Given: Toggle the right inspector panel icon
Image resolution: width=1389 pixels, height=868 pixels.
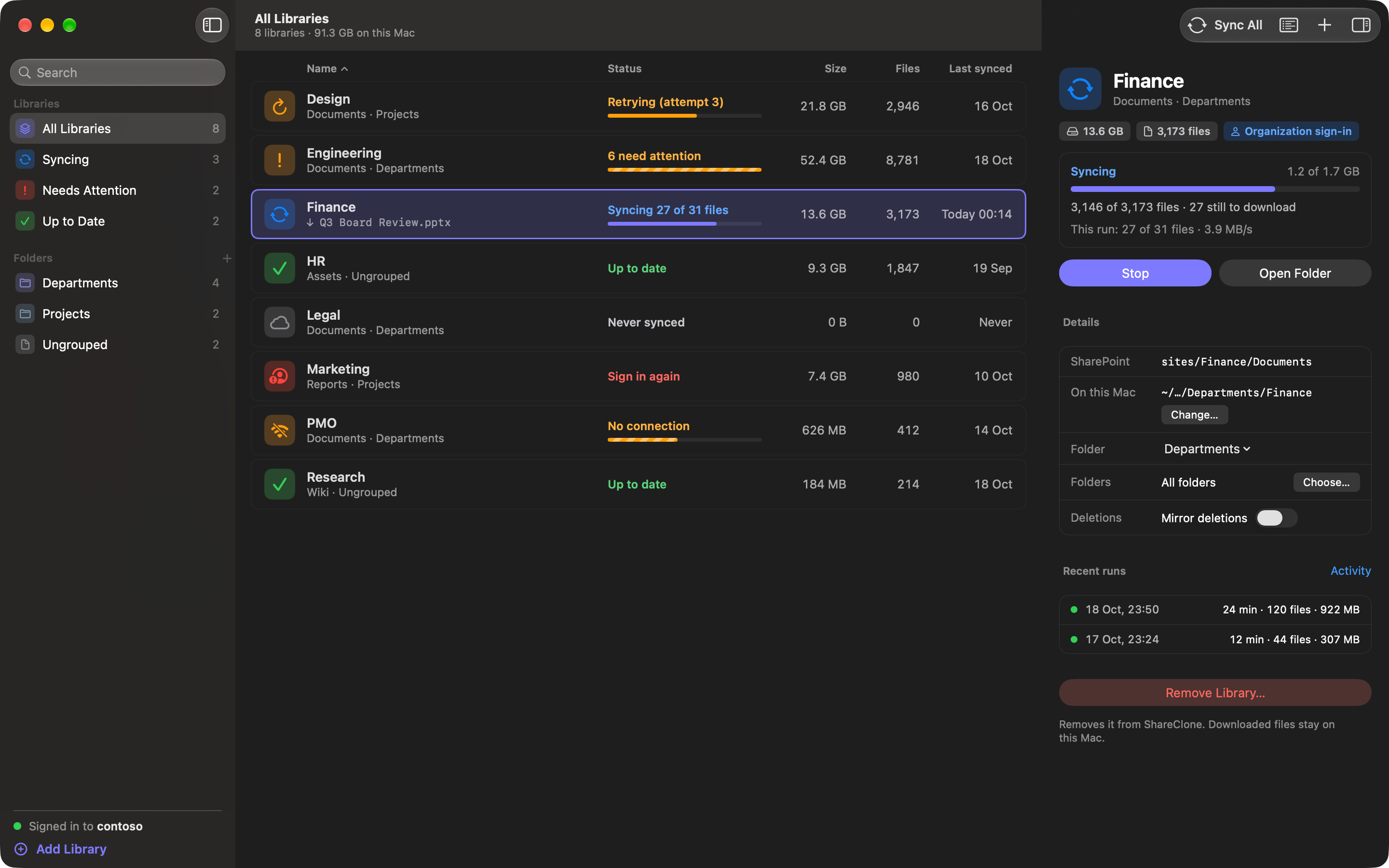Looking at the screenshot, I should pyautogui.click(x=1361, y=25).
